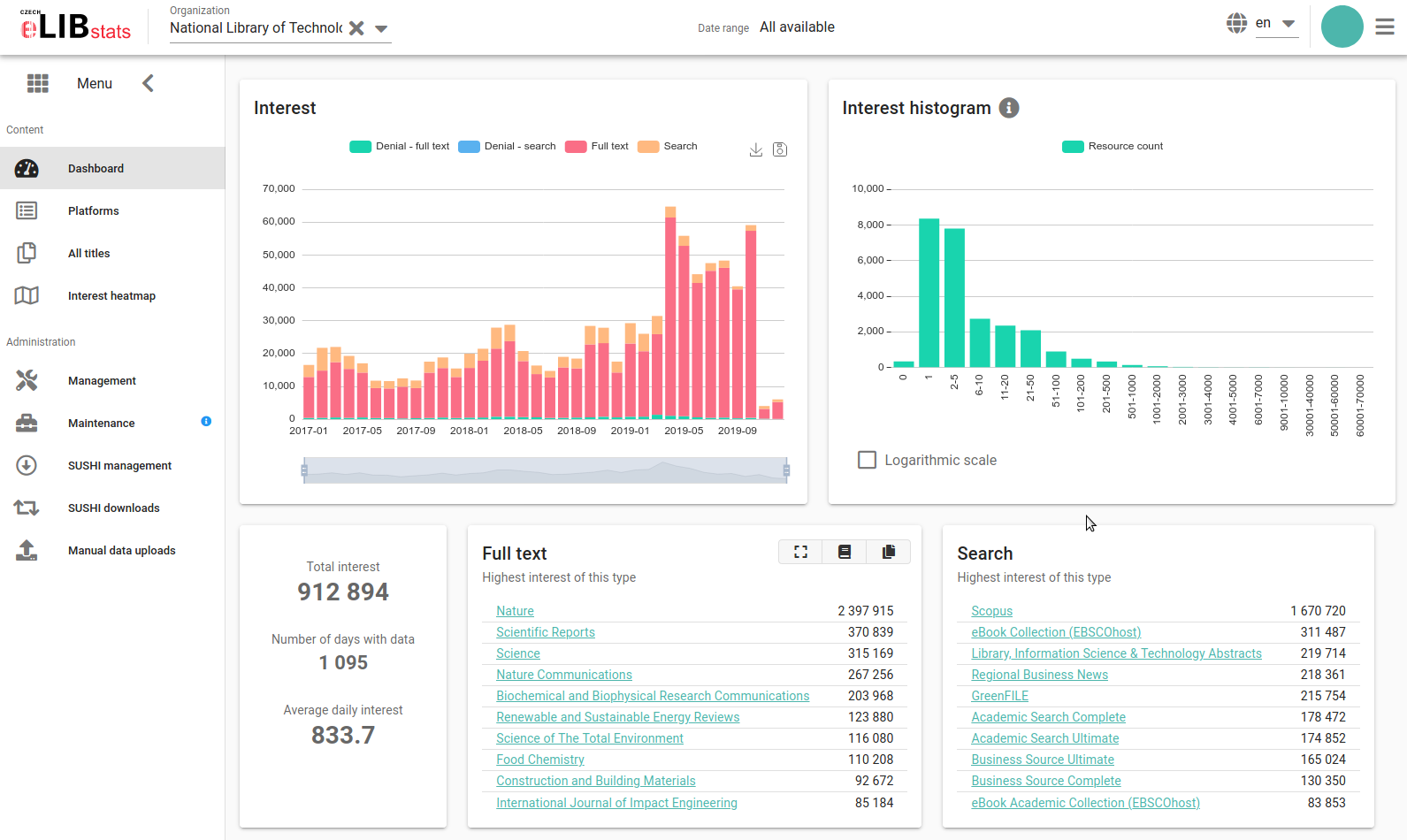Click the histogram bar for bin 1
Screen dimensions: 1407x840
929,293
